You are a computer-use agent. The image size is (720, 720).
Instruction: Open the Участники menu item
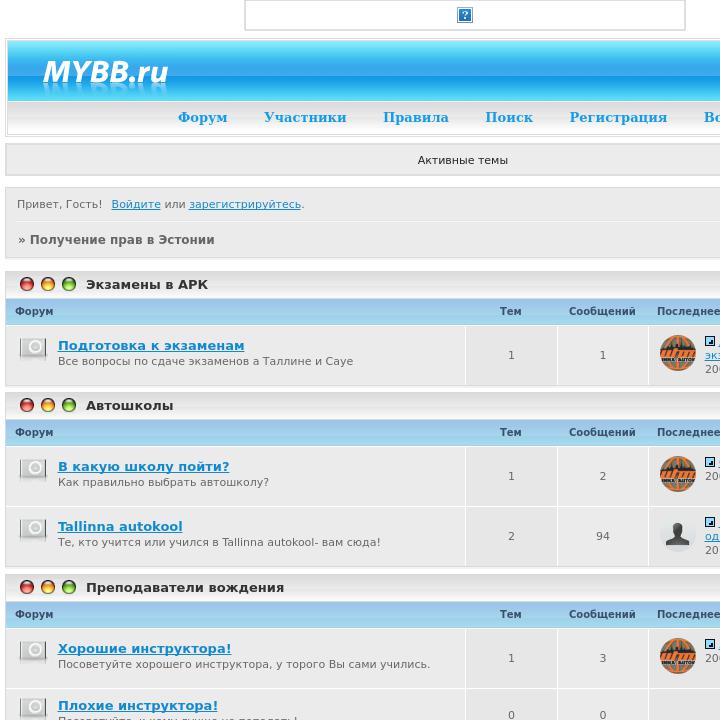(305, 118)
